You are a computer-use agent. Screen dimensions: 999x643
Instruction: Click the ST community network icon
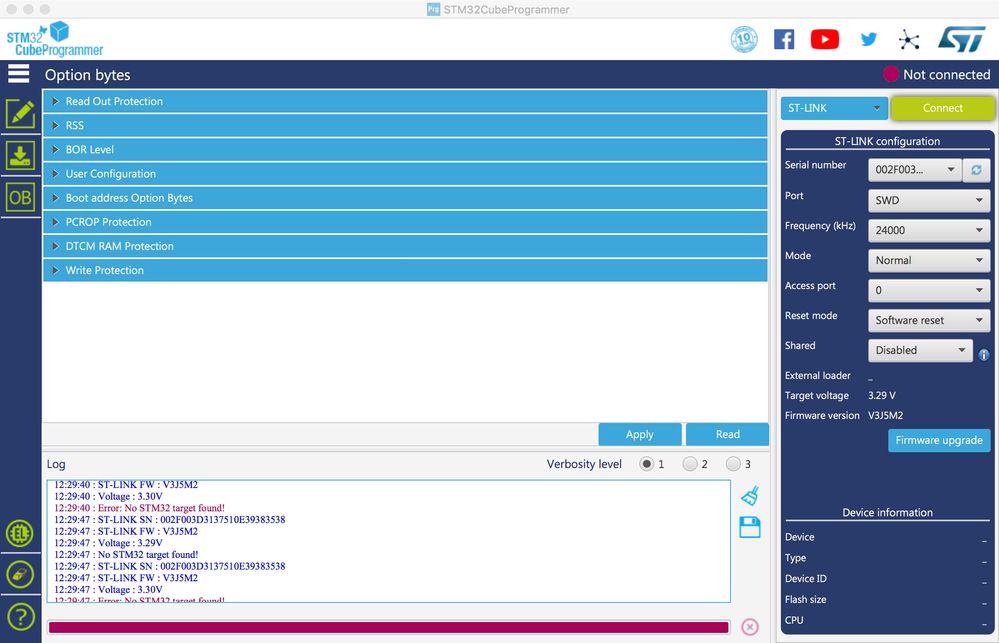[909, 40]
